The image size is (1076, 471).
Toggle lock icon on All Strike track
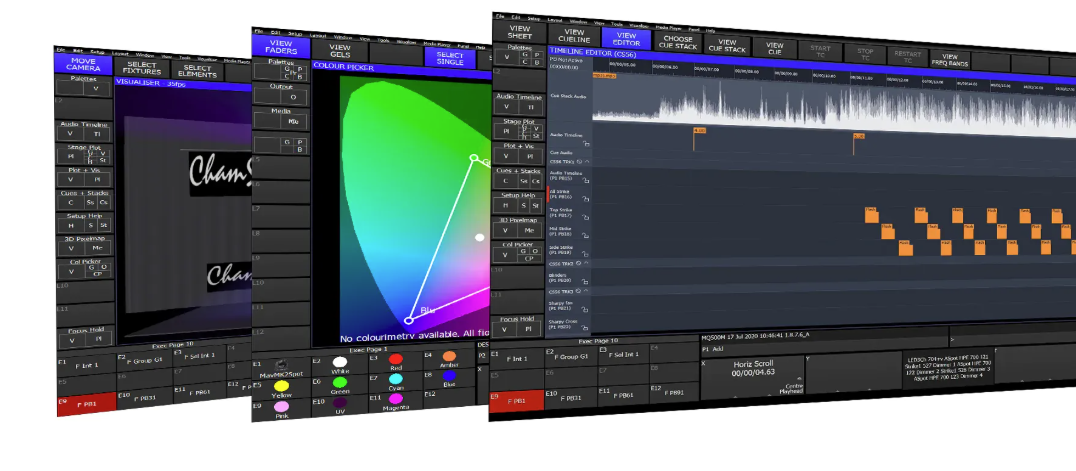[587, 198]
